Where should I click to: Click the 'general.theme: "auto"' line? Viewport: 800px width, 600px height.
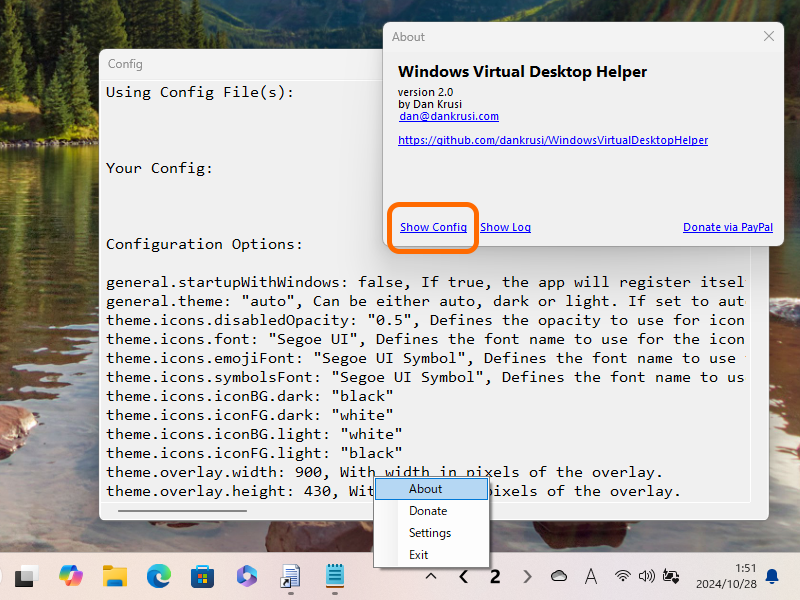click(x=426, y=301)
